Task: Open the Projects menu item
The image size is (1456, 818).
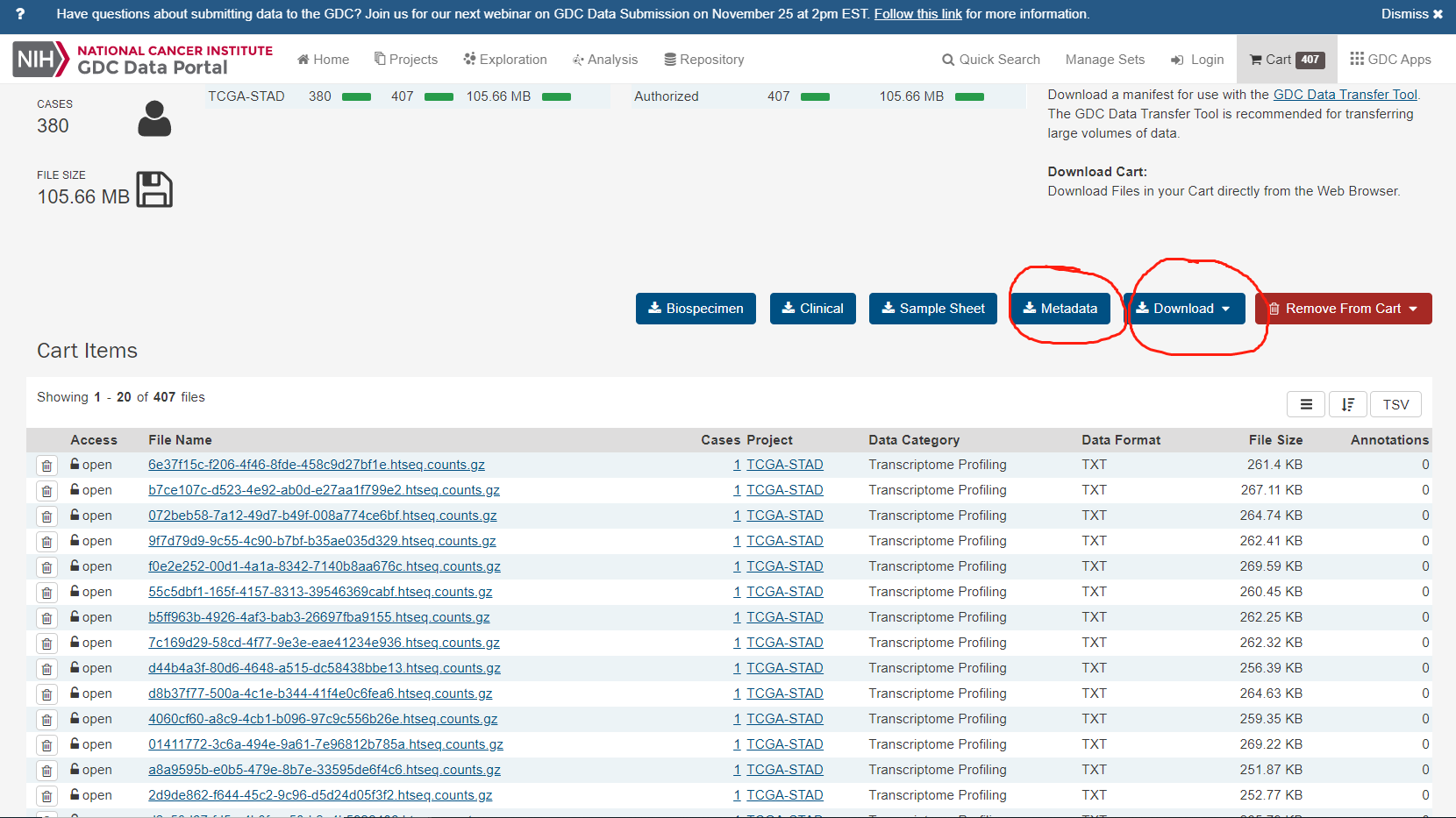Action: [405, 60]
